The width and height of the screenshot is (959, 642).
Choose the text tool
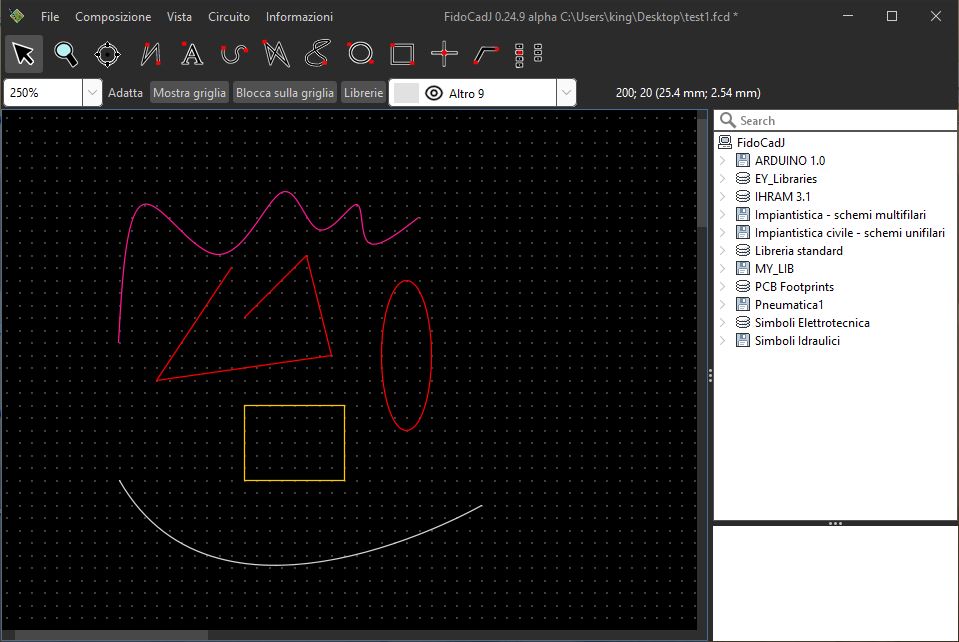(x=192, y=54)
